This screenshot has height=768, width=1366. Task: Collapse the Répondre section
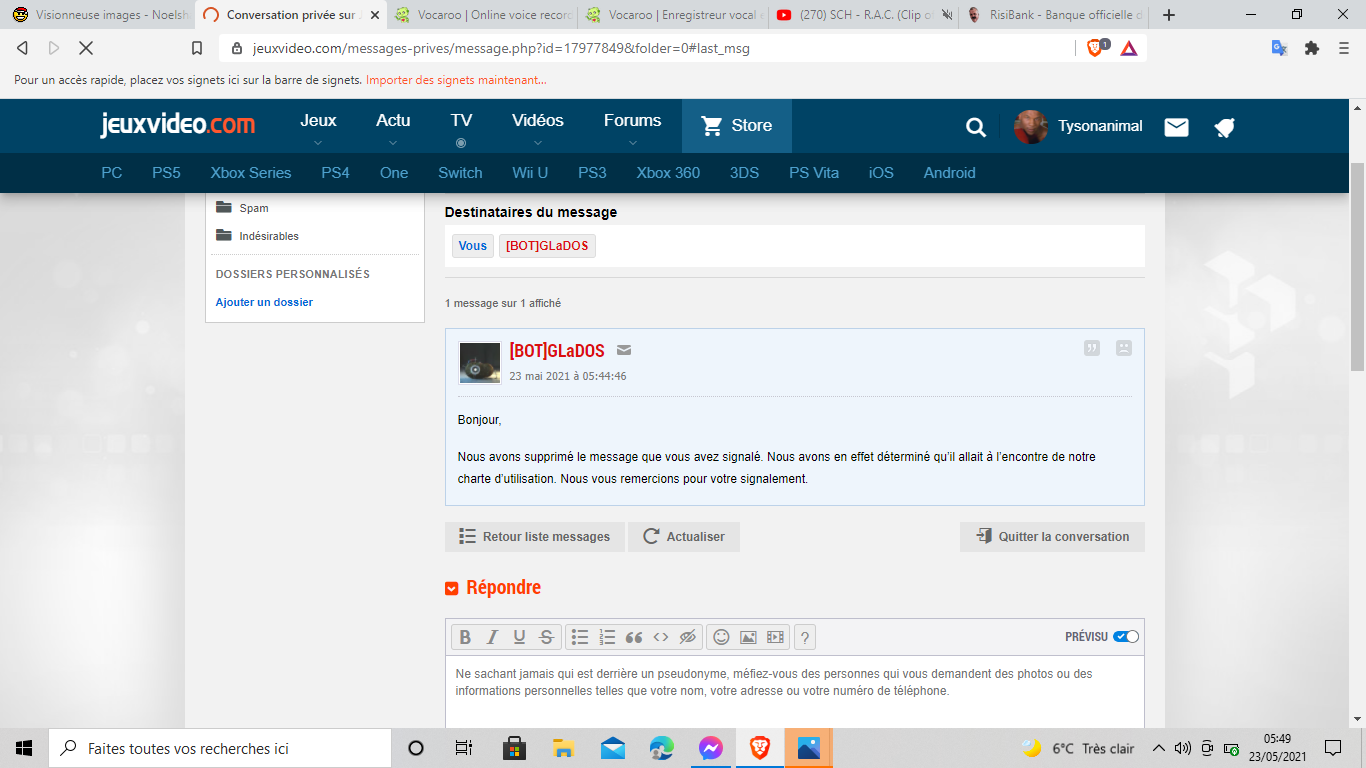(x=452, y=589)
